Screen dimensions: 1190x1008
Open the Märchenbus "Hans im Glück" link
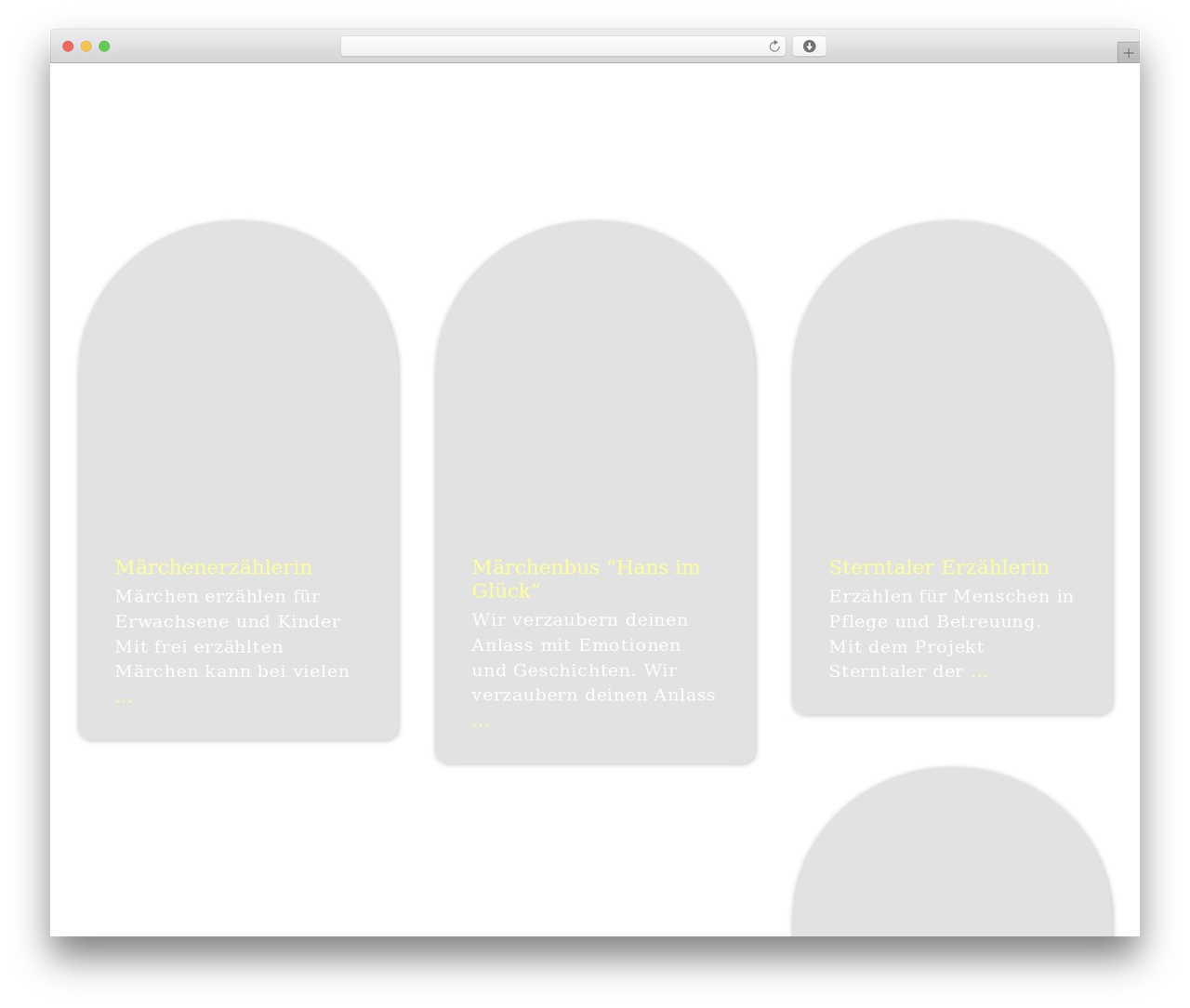pyautogui.click(x=586, y=578)
